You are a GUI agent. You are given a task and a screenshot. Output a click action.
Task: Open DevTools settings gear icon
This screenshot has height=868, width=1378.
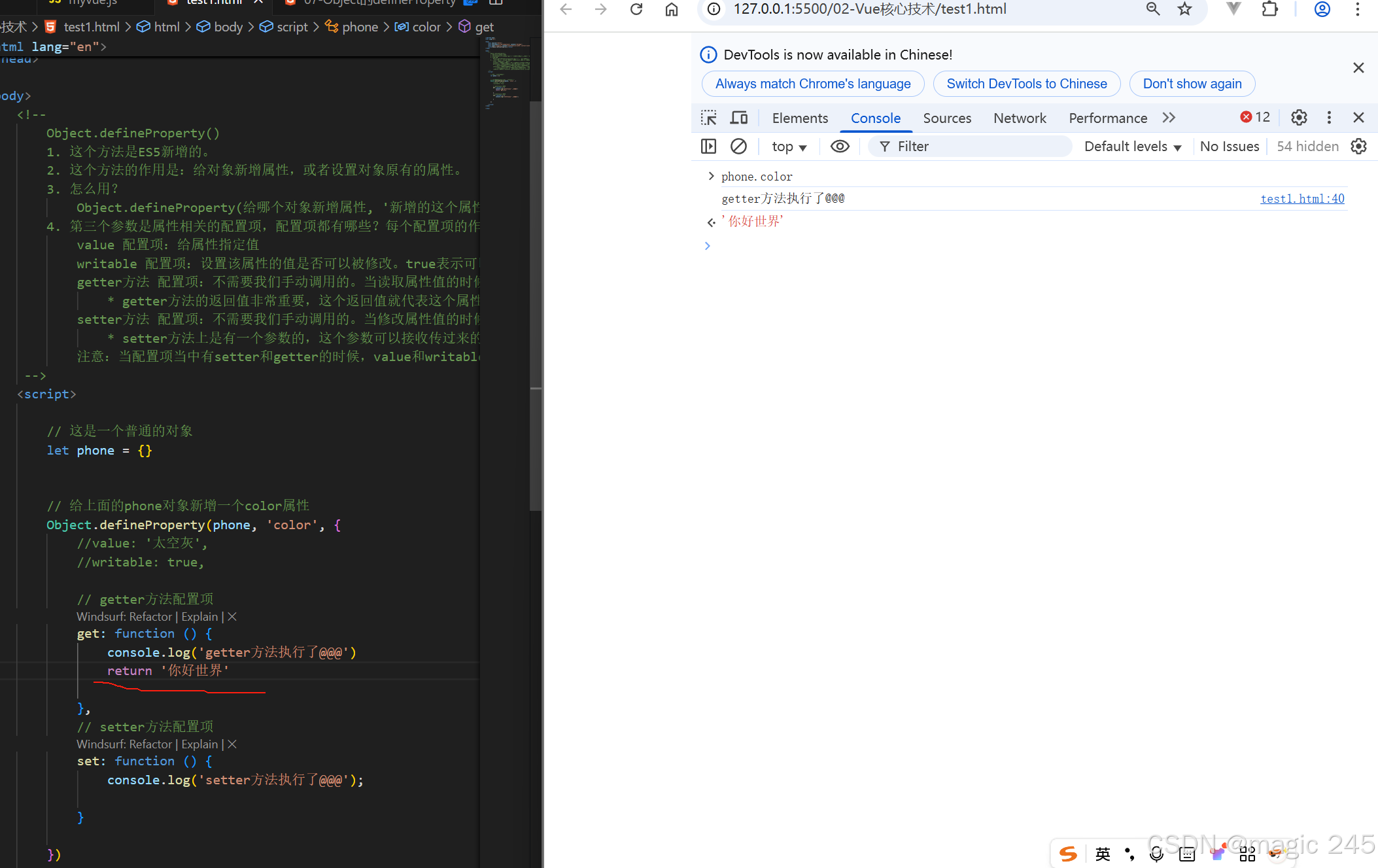point(1299,118)
